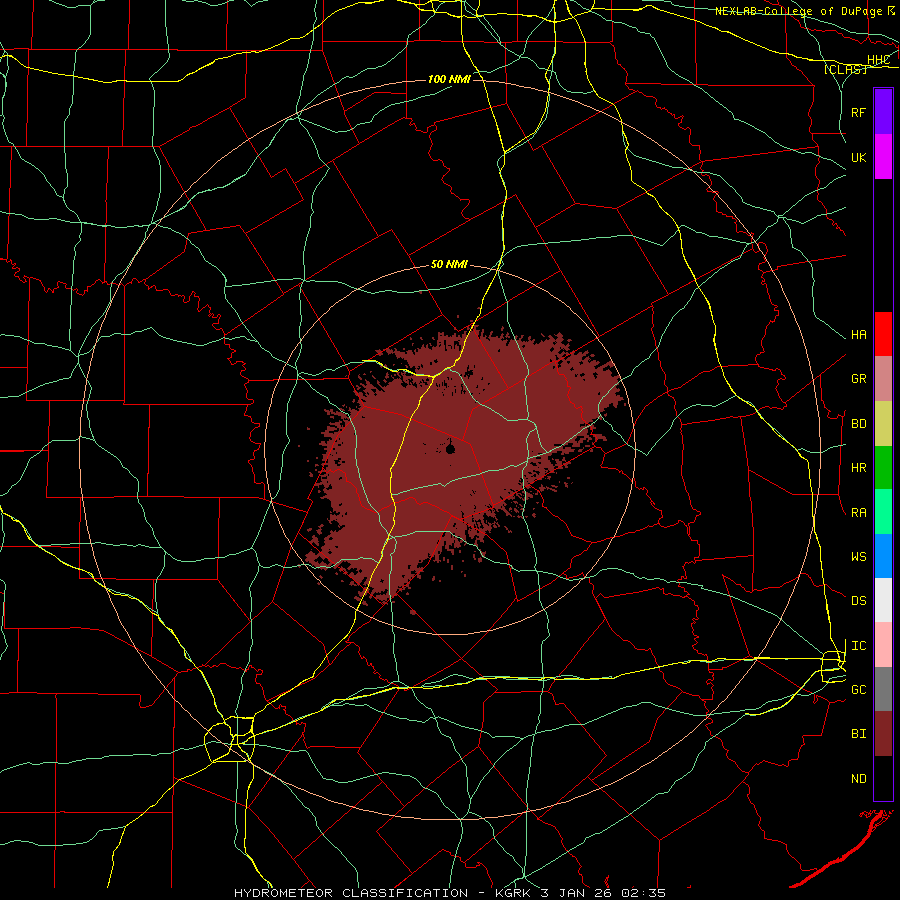Click the WS blue legend swatch
Viewport: 900px width, 900px height.
click(x=883, y=556)
